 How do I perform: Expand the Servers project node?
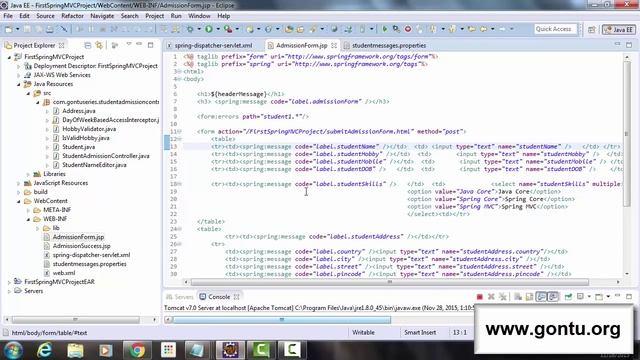(x=9, y=291)
